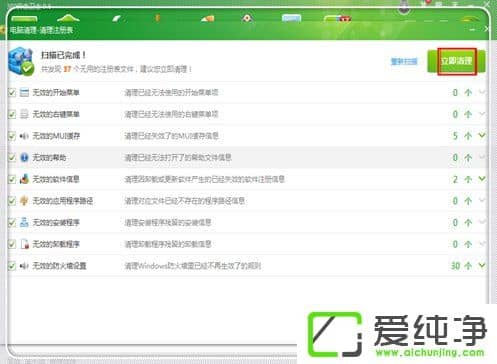Click the count 5 in MUI缓存 row

point(455,136)
